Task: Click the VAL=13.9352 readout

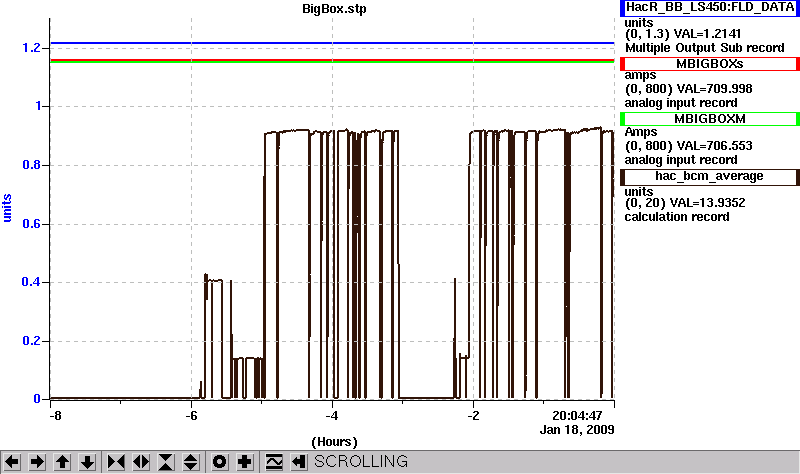Action: (x=707, y=203)
